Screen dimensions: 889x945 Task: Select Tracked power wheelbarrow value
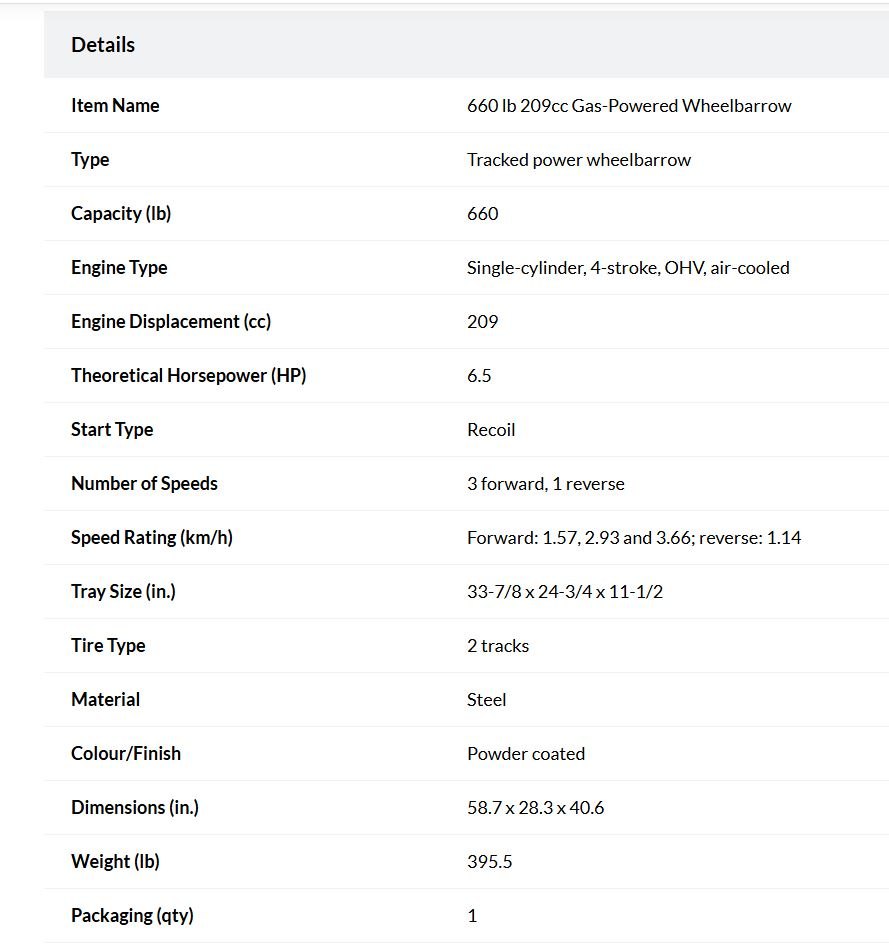pos(579,160)
